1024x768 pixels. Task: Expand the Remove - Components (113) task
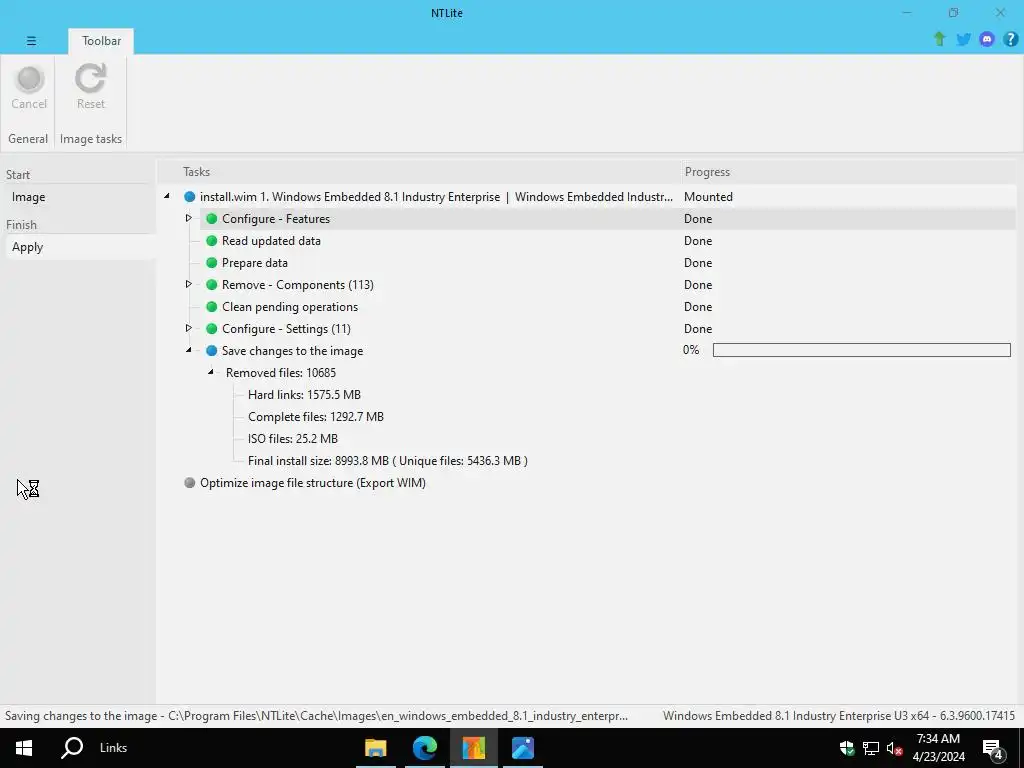pos(188,284)
